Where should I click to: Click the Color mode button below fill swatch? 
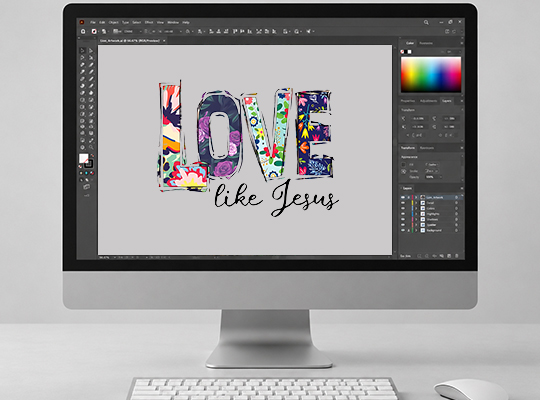click(81, 173)
